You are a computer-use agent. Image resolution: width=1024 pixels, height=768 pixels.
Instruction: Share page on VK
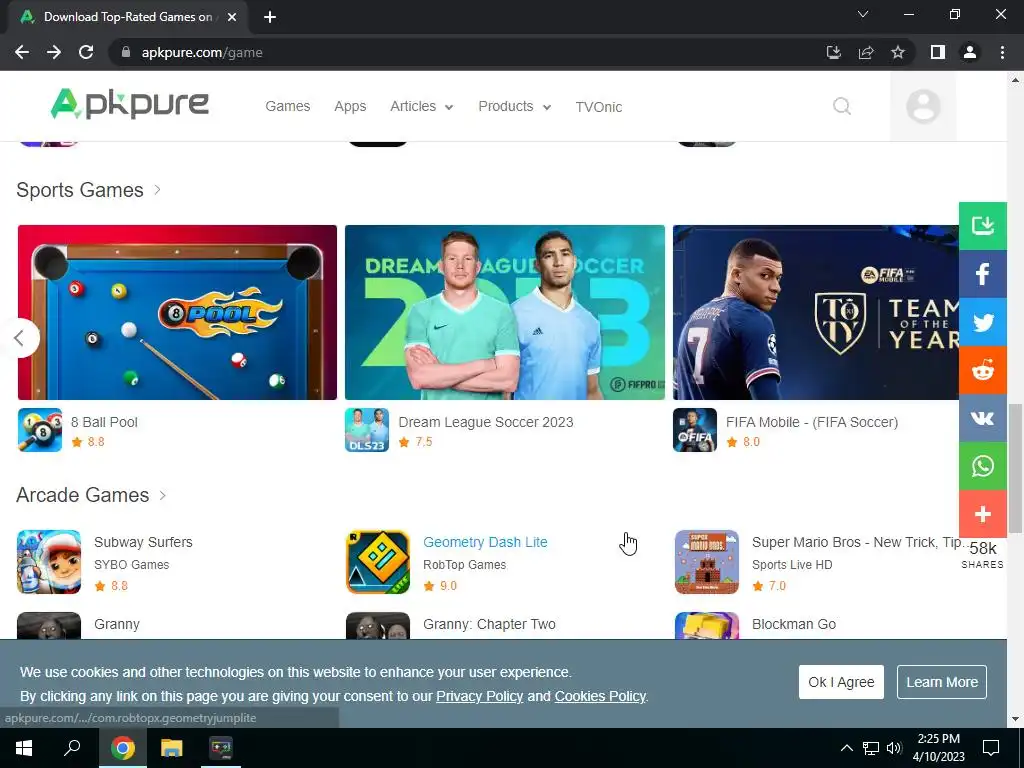(x=982, y=418)
